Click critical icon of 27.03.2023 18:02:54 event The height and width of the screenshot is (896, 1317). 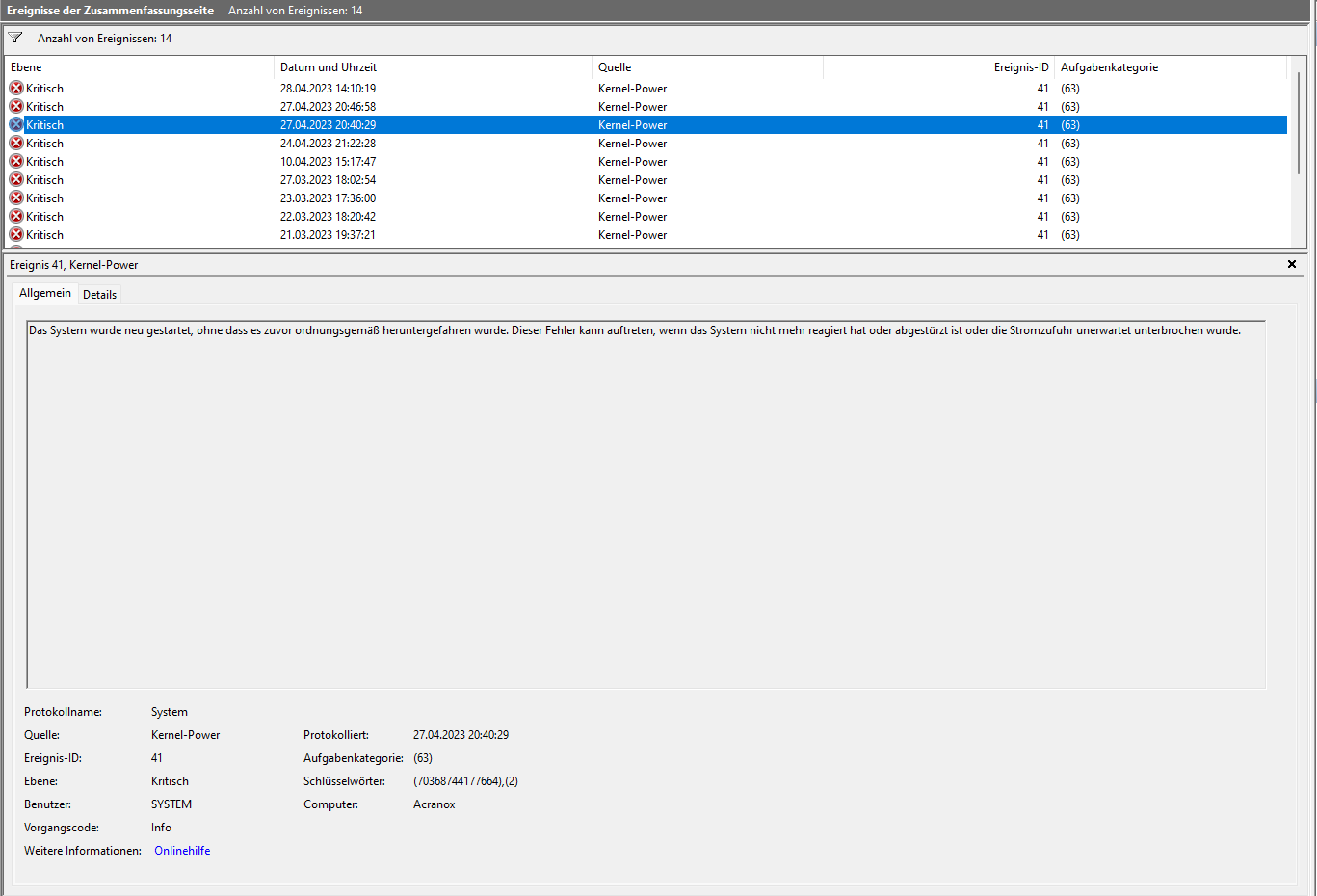click(16, 179)
